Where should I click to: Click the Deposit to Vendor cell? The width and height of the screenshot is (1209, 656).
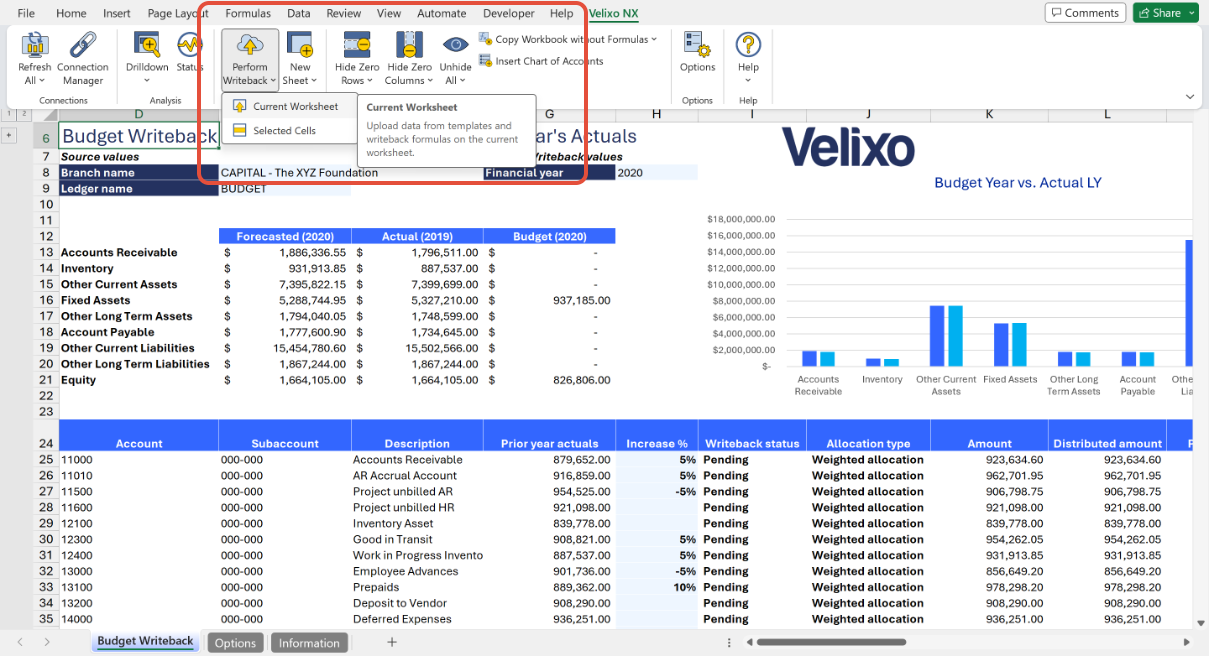coord(417,603)
